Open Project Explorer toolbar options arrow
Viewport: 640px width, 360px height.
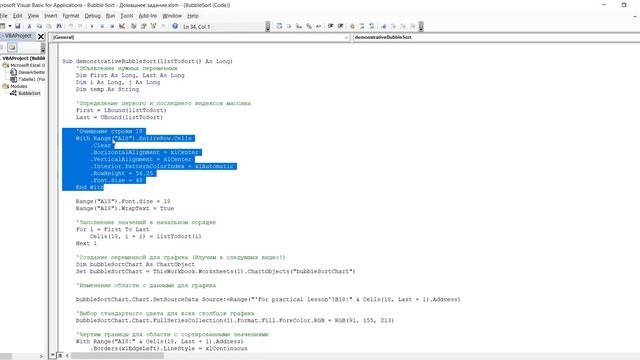(x=43, y=48)
